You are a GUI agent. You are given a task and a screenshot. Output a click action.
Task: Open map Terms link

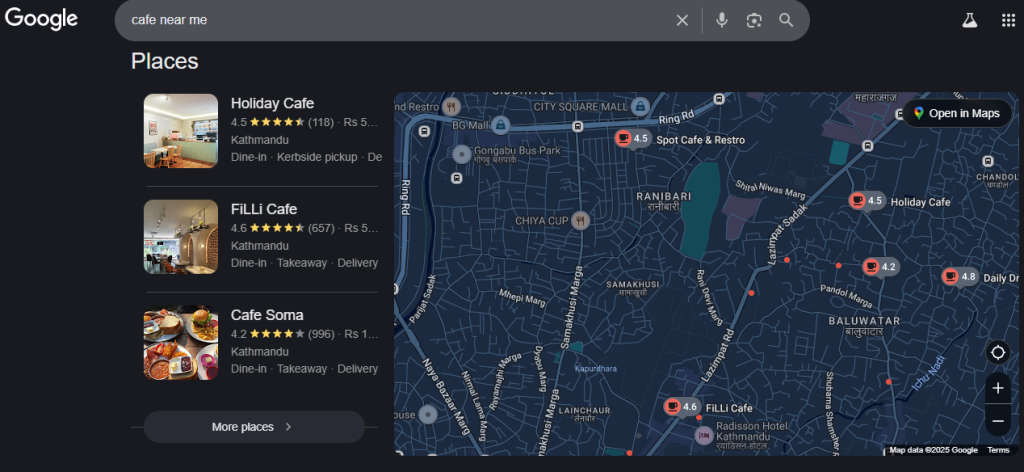(x=998, y=450)
